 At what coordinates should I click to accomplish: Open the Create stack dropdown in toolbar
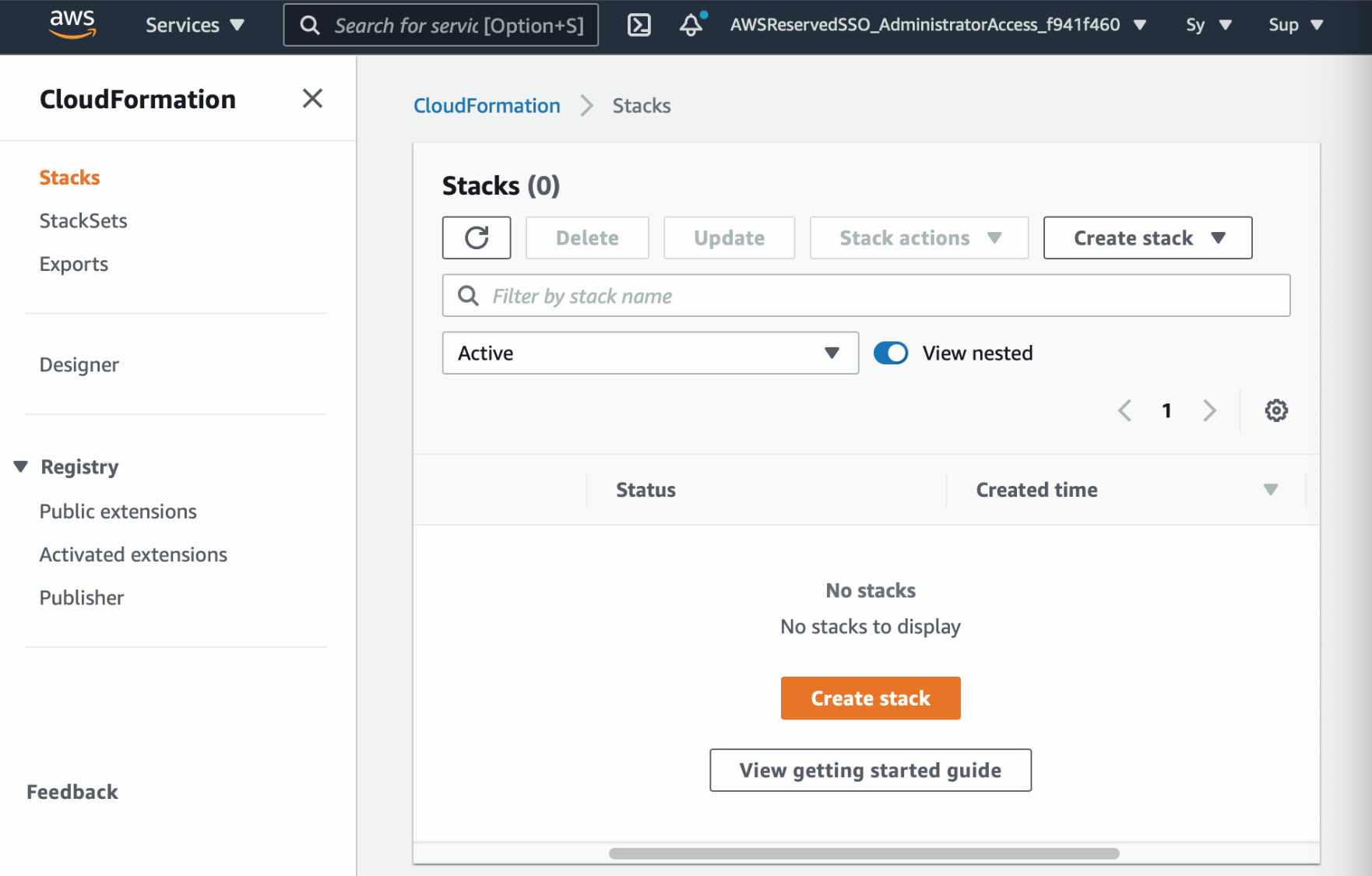[x=1148, y=237]
